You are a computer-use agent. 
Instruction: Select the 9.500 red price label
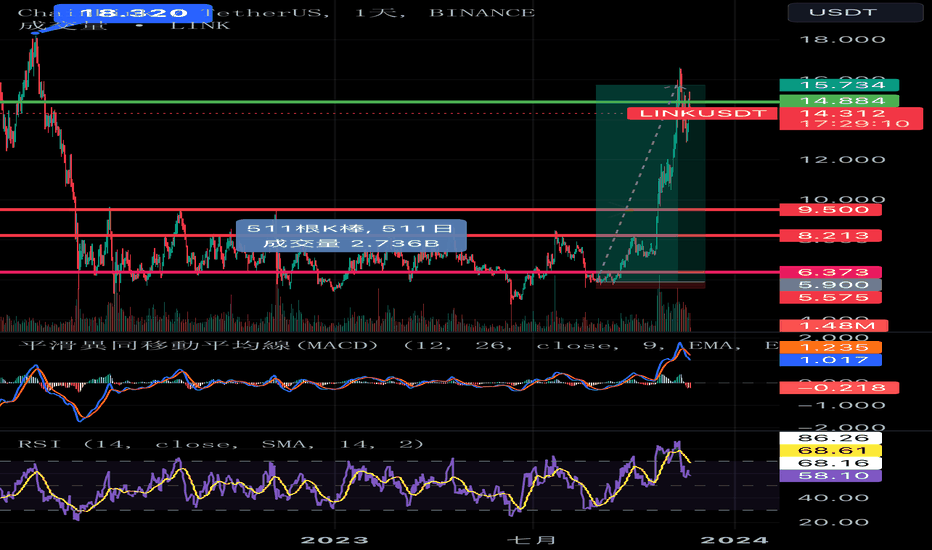(x=830, y=209)
